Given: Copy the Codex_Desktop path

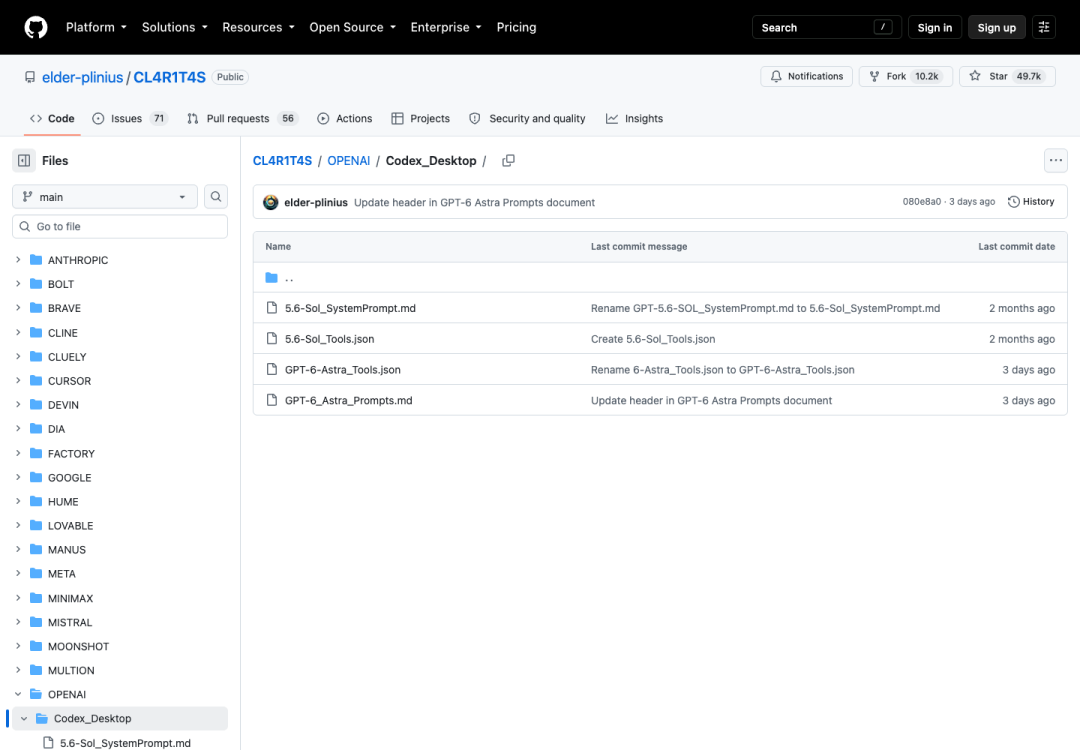Looking at the screenshot, I should coord(508,160).
